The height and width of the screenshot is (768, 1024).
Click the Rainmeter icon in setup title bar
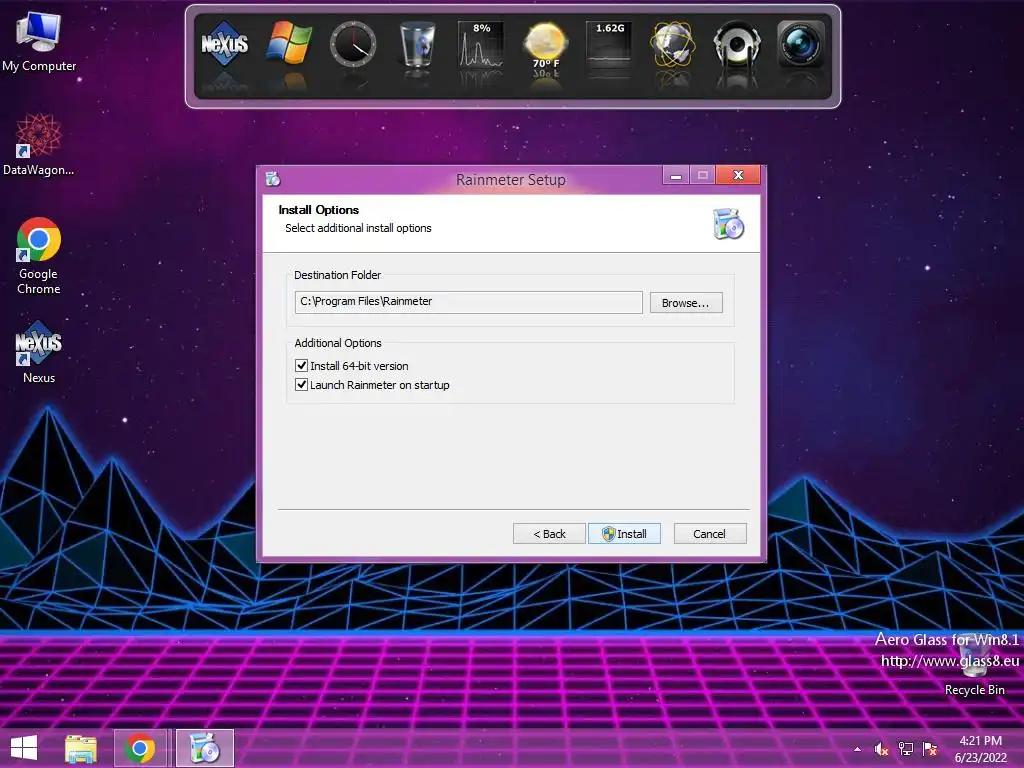click(273, 178)
